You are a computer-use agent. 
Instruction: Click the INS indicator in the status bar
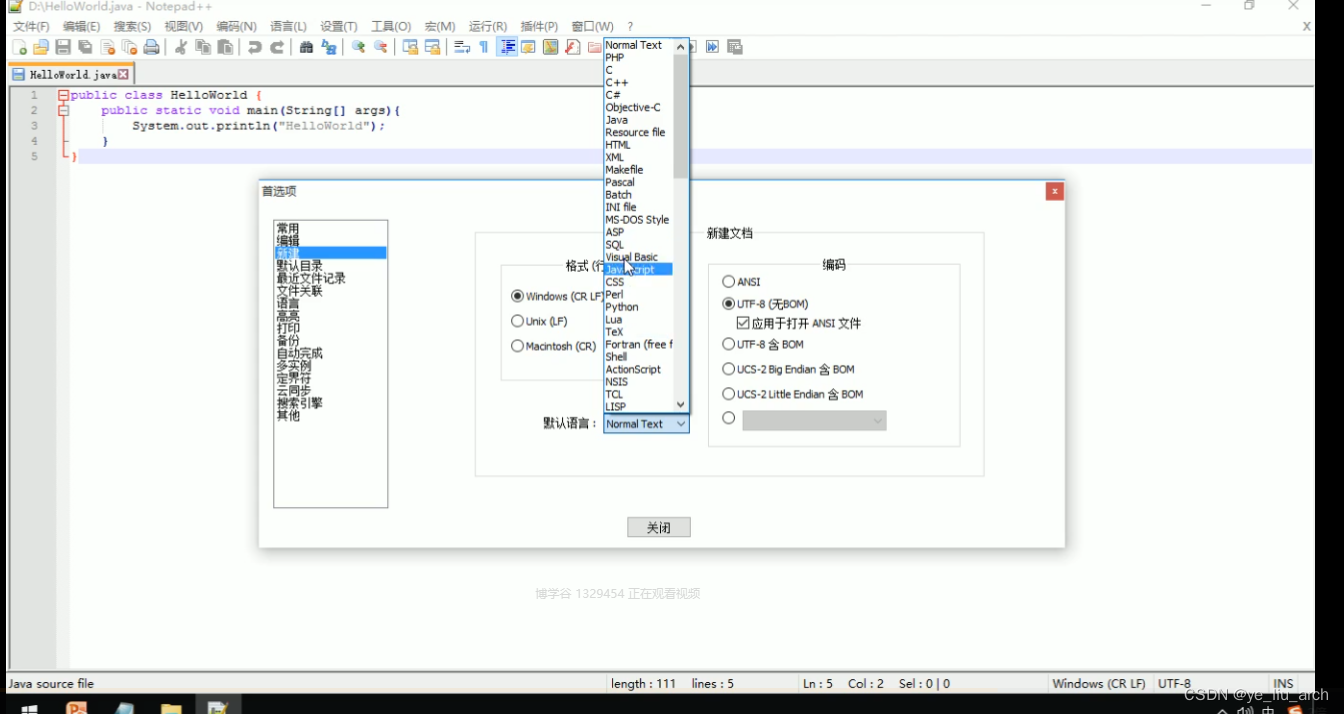pos(1284,684)
